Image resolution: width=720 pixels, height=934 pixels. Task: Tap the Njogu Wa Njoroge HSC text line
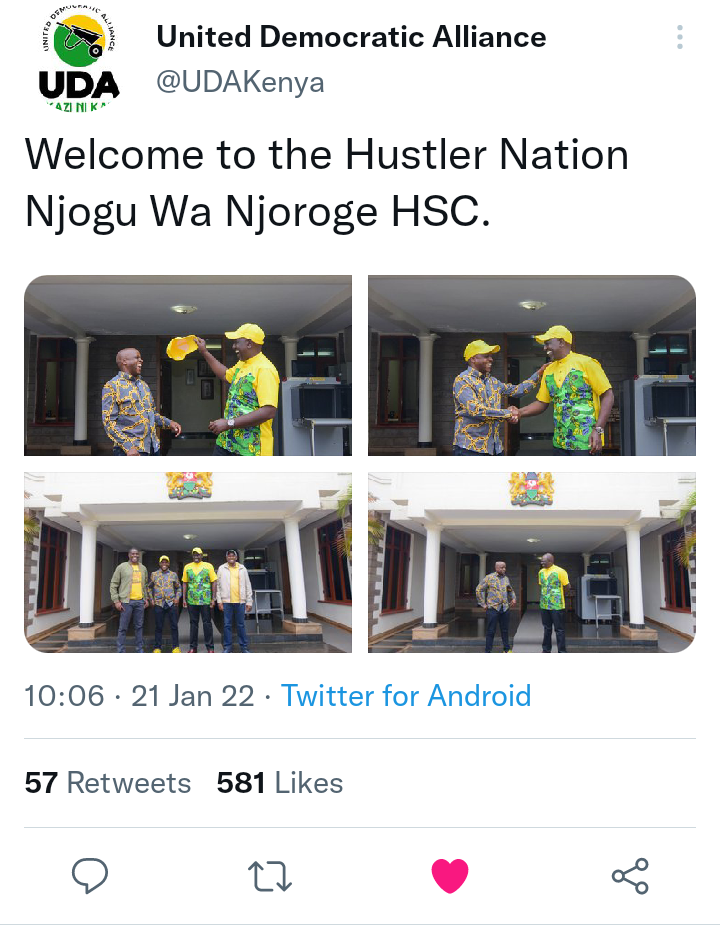pyautogui.click(x=258, y=211)
